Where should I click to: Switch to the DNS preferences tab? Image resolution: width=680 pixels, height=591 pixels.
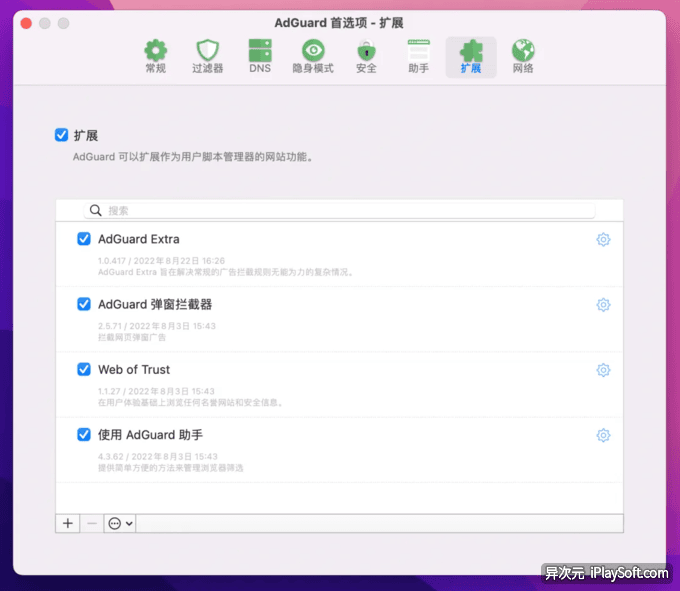pos(260,56)
